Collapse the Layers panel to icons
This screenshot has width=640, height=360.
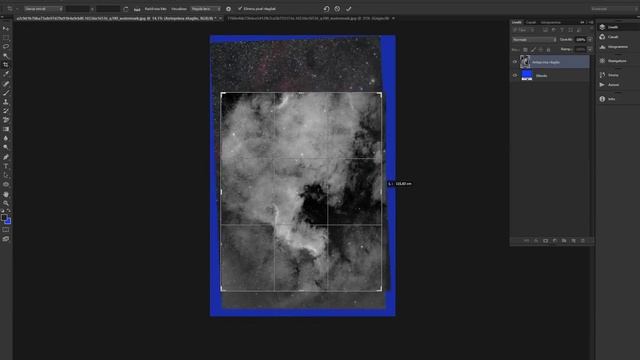(x=582, y=22)
